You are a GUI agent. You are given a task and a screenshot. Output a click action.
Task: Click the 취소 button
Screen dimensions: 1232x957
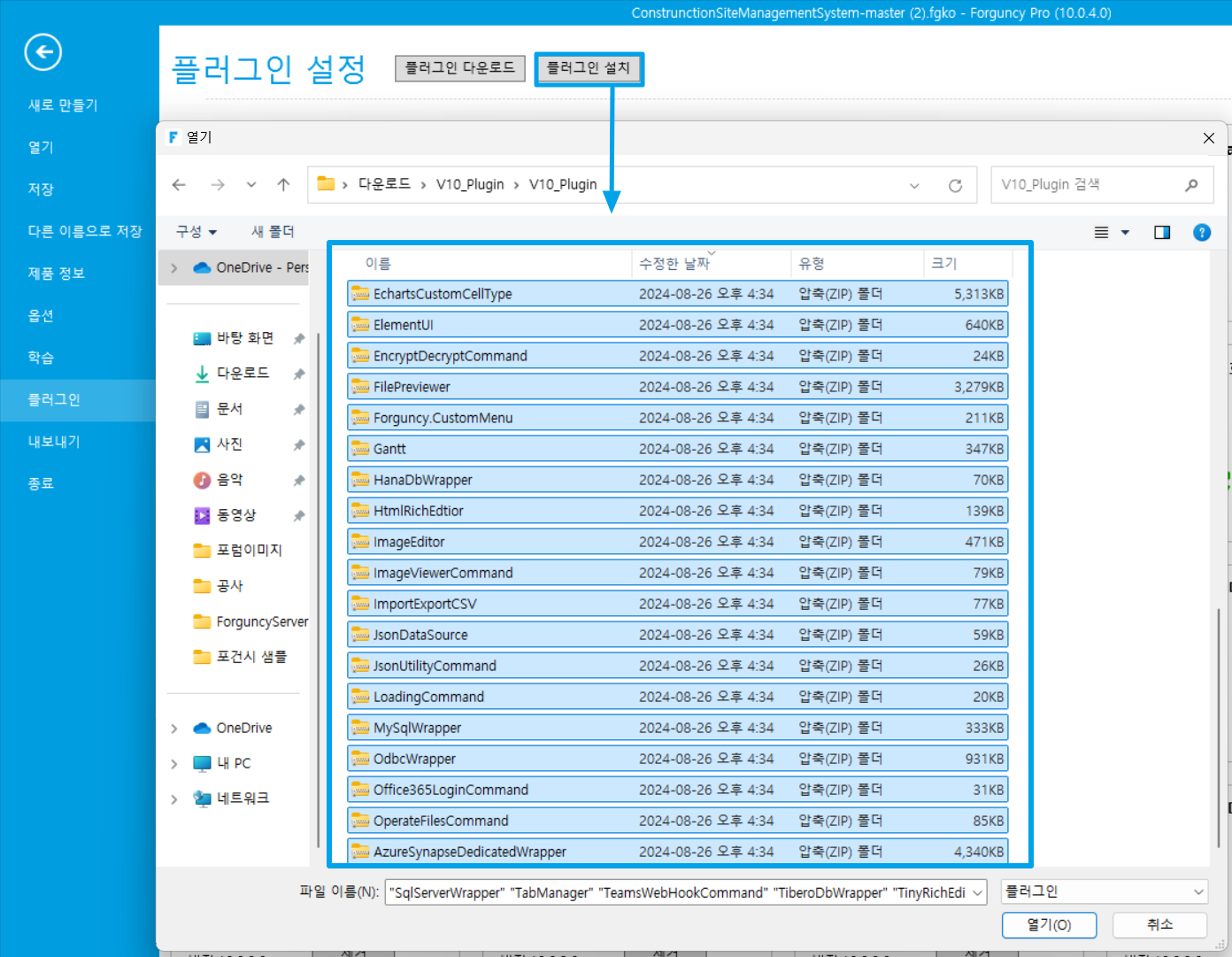coord(1159,924)
